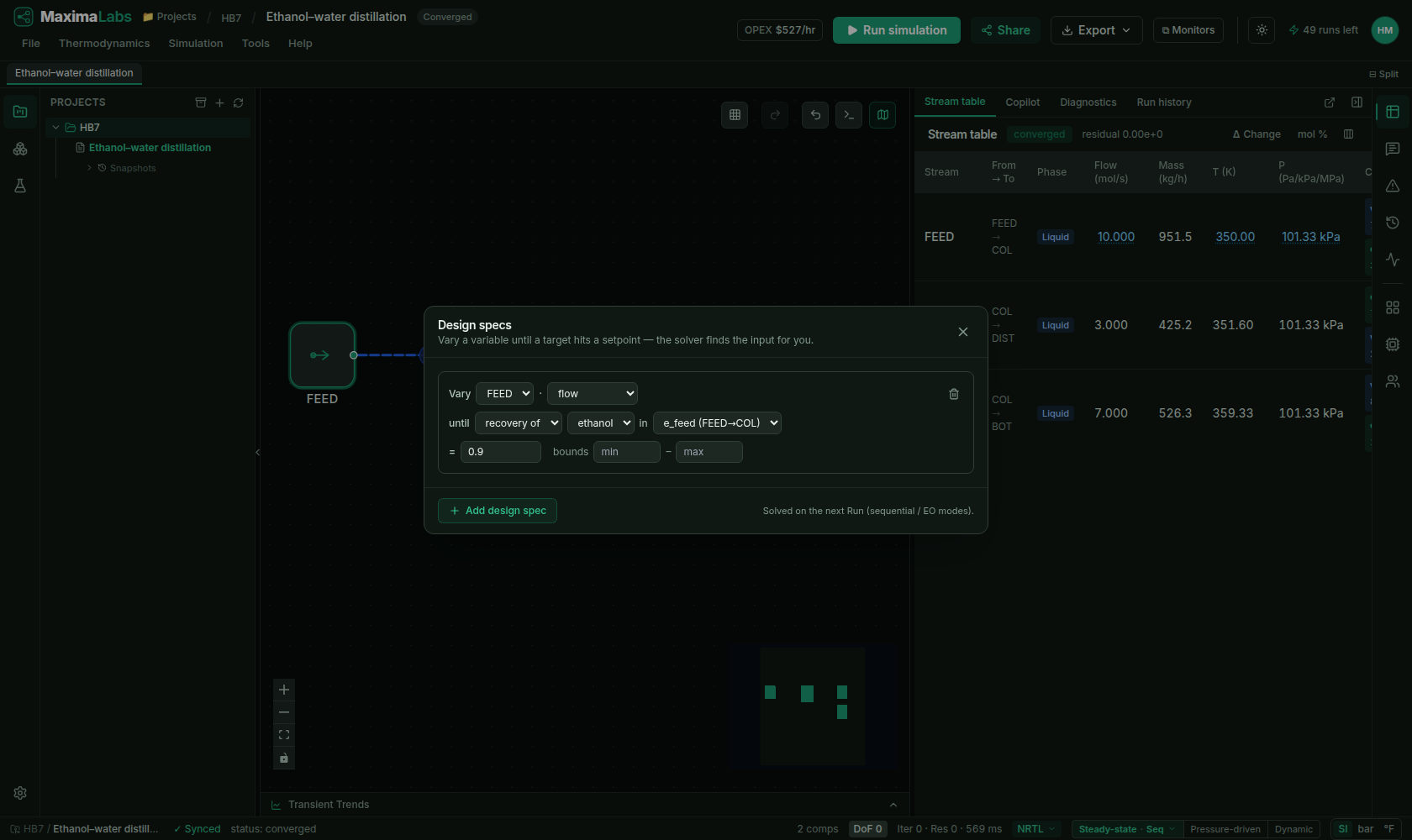Open settings gear in left sidebar
Viewport: 1412px width, 840px height.
[x=20, y=793]
